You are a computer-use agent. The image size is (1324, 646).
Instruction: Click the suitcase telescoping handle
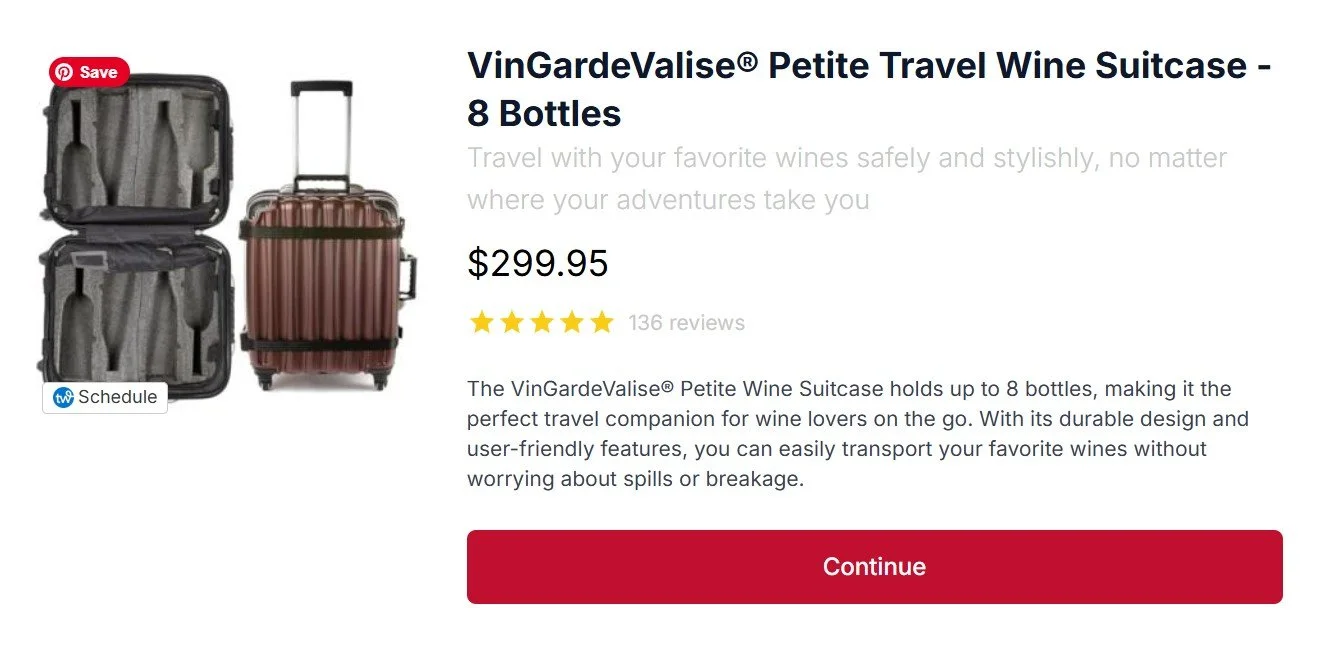click(322, 132)
